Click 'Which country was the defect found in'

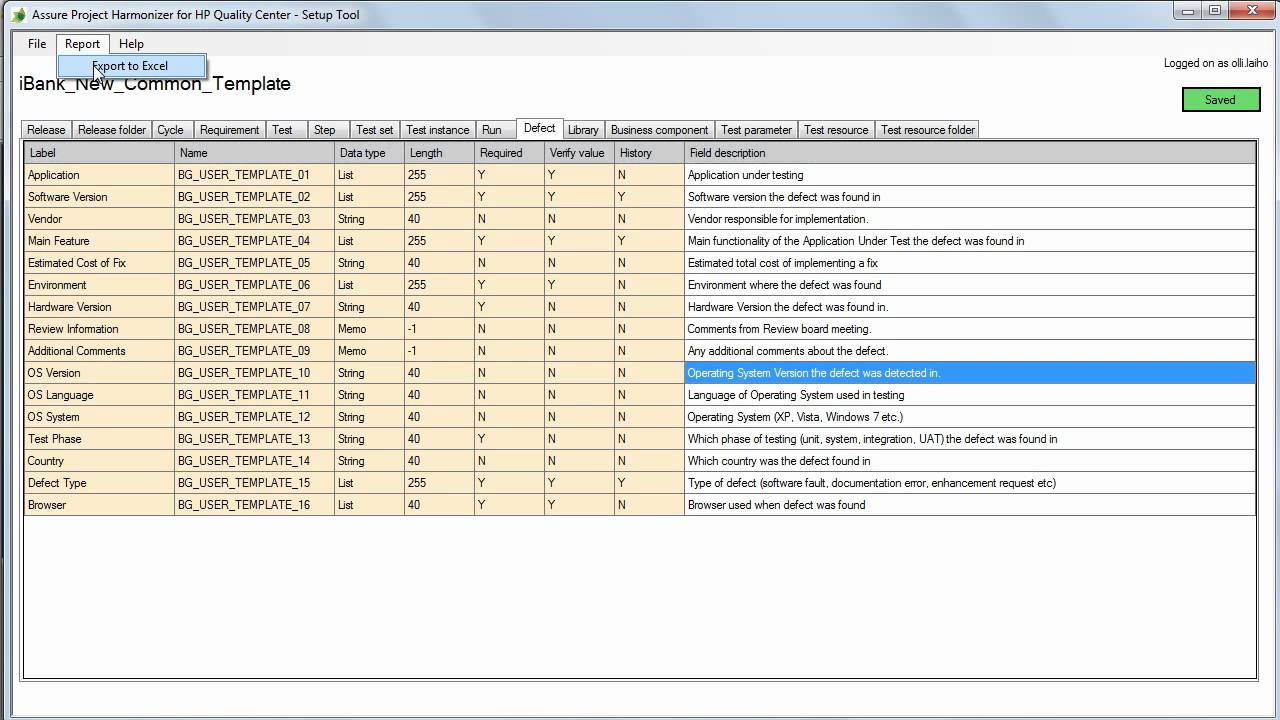click(970, 461)
